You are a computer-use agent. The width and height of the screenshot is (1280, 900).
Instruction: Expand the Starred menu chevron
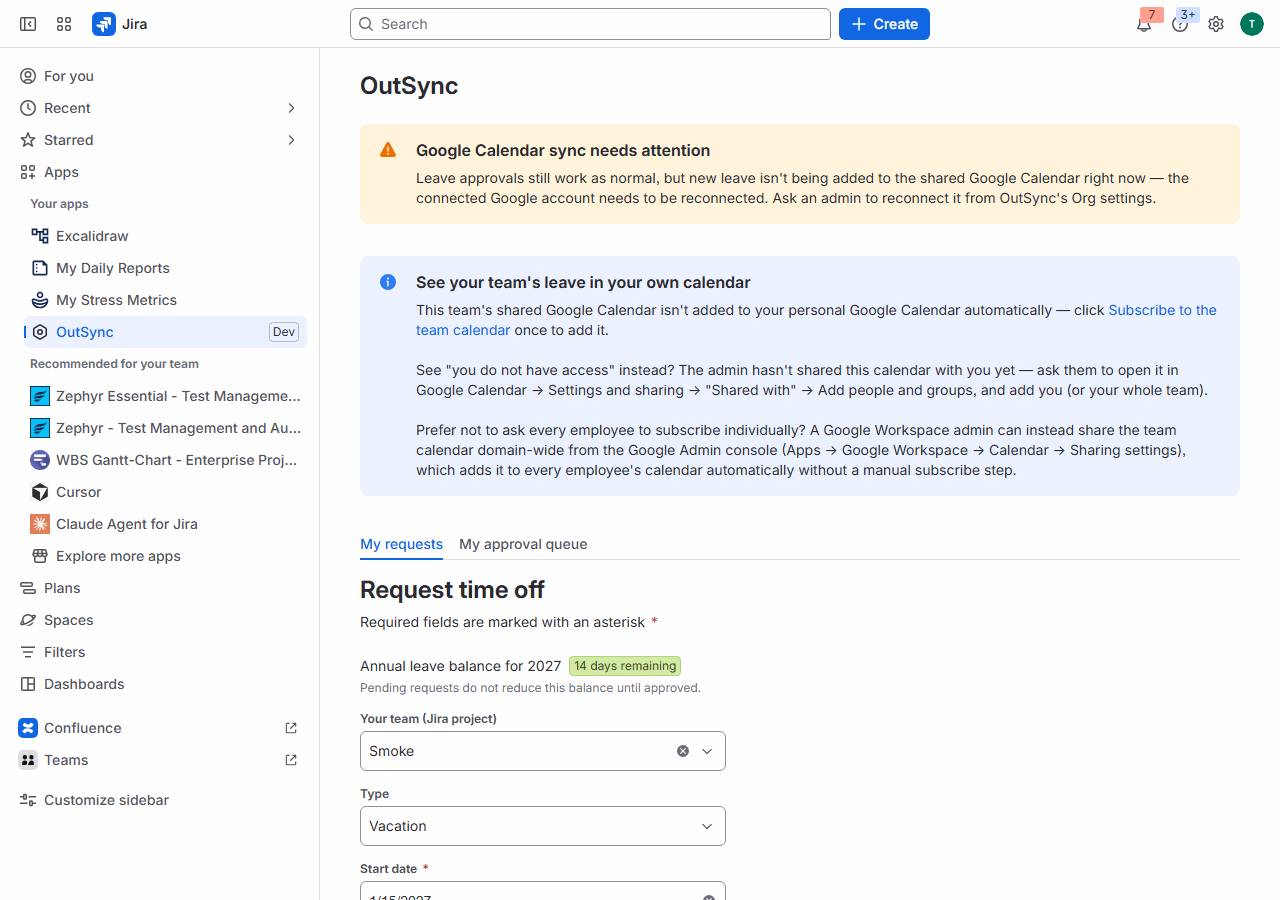point(292,140)
